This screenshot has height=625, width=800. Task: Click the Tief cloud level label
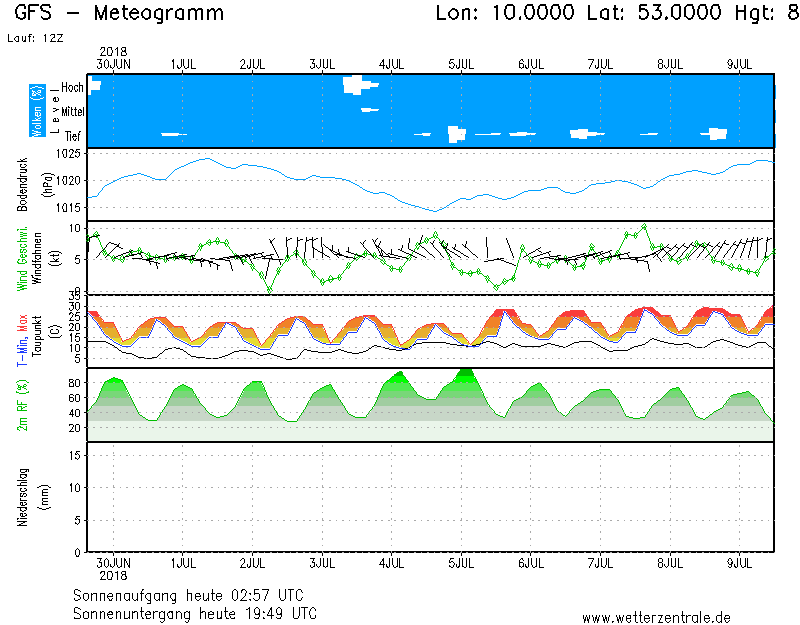pos(74,134)
